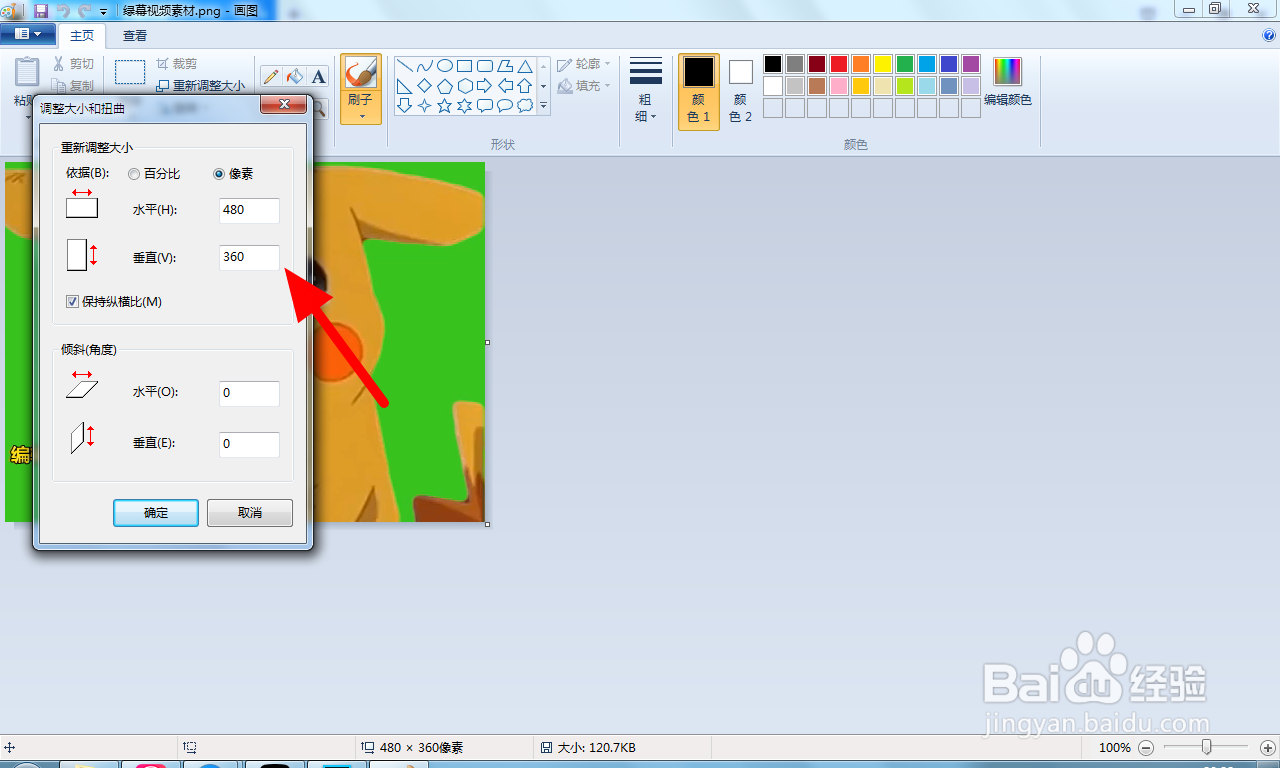Click the Cut (剪切) command
The image size is (1280, 768).
(74, 64)
